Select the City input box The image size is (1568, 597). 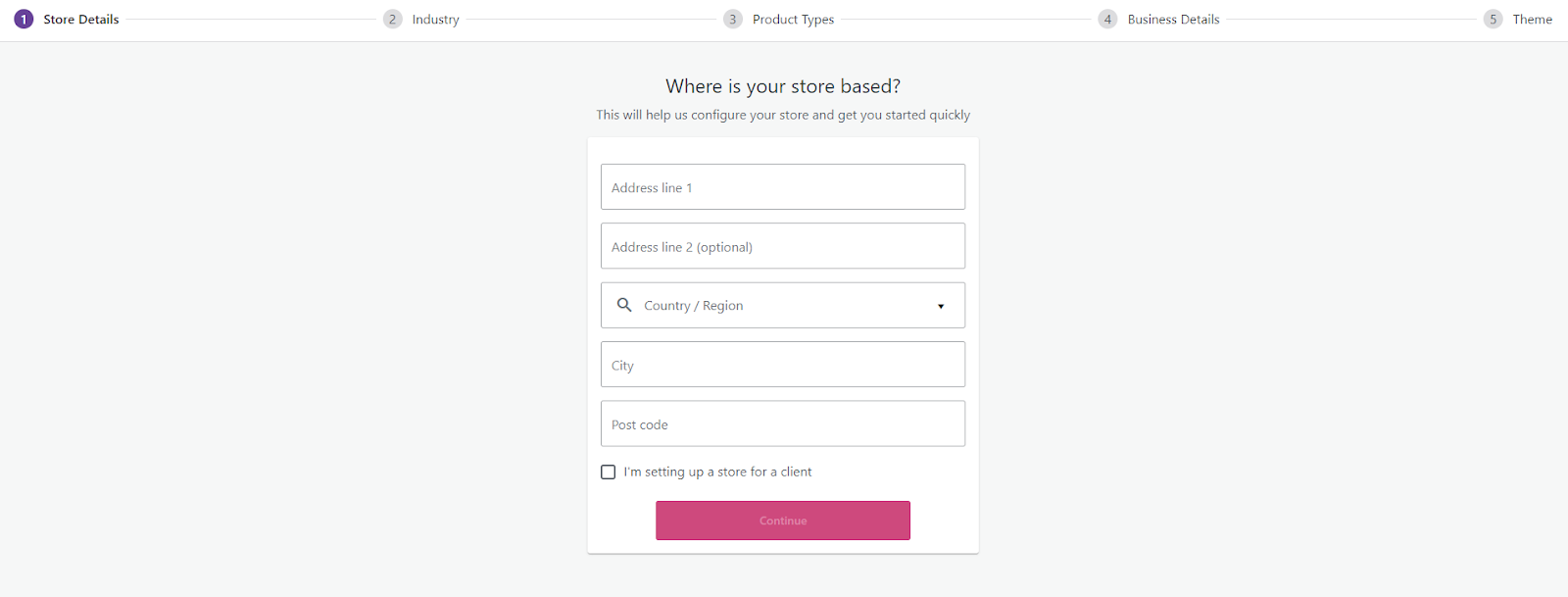coord(783,365)
